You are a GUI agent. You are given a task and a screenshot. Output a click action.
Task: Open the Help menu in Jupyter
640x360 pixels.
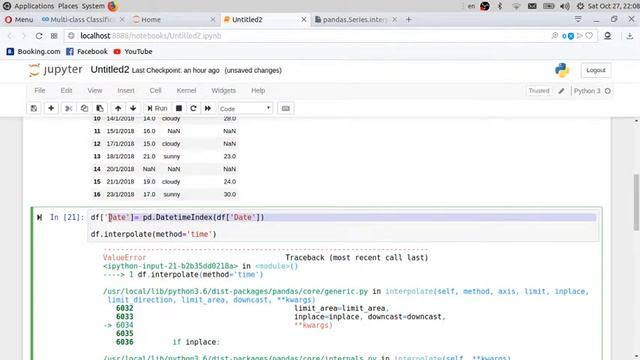pos(258,91)
